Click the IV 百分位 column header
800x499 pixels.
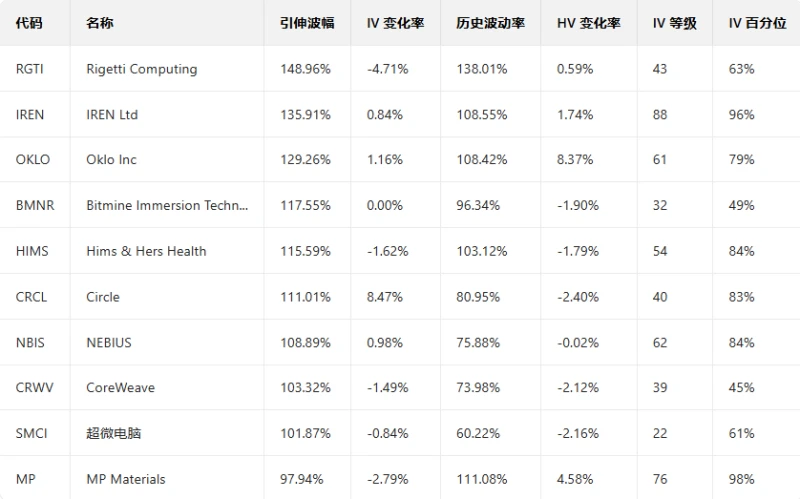tap(757, 23)
